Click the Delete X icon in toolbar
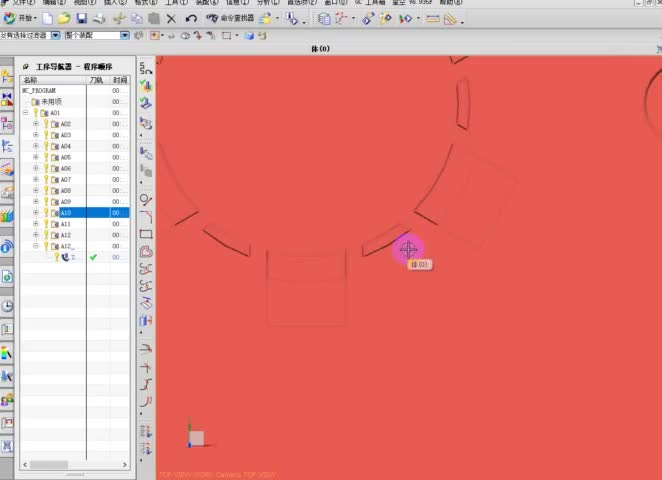 tap(171, 18)
